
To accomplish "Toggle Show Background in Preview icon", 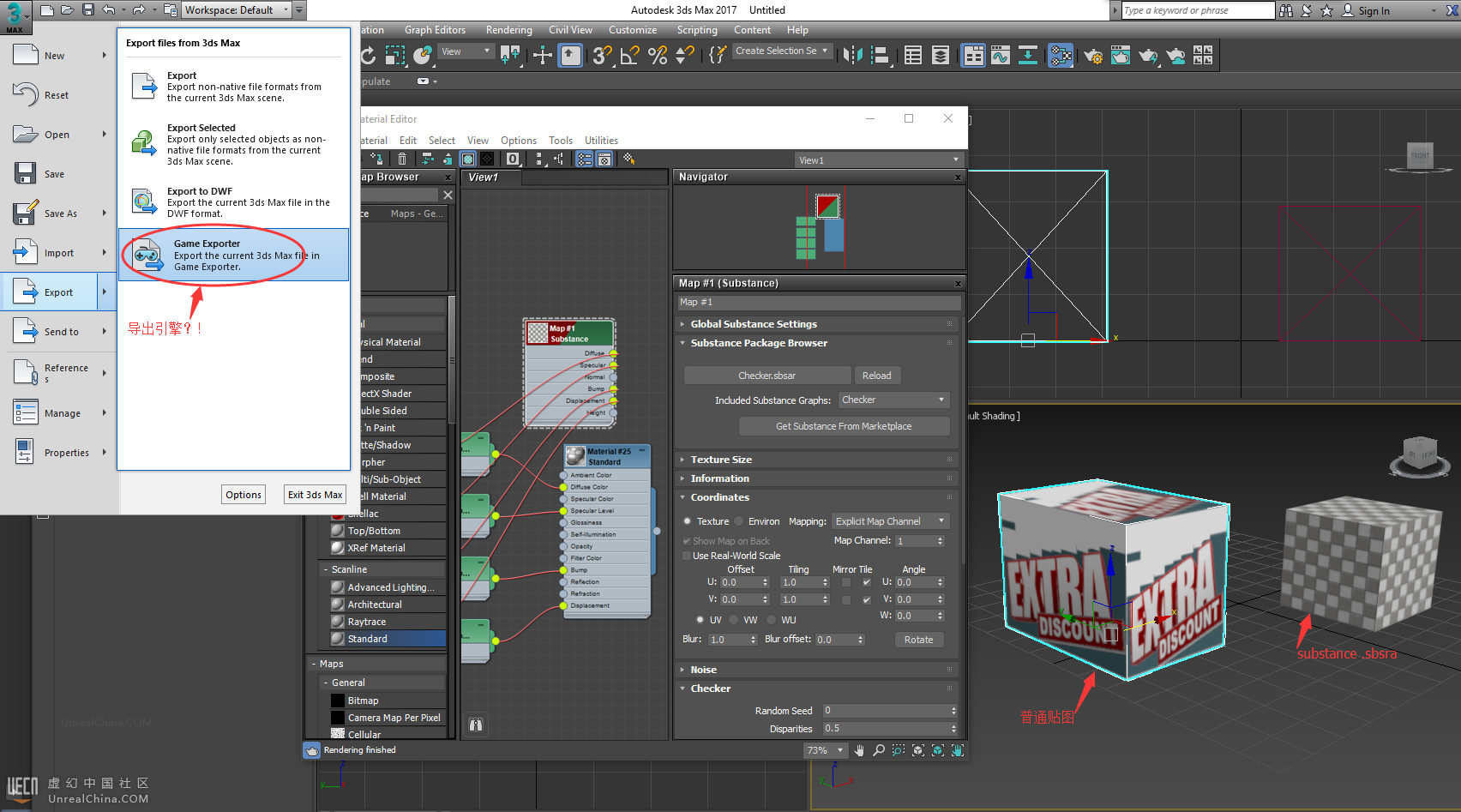I will tap(487, 159).
